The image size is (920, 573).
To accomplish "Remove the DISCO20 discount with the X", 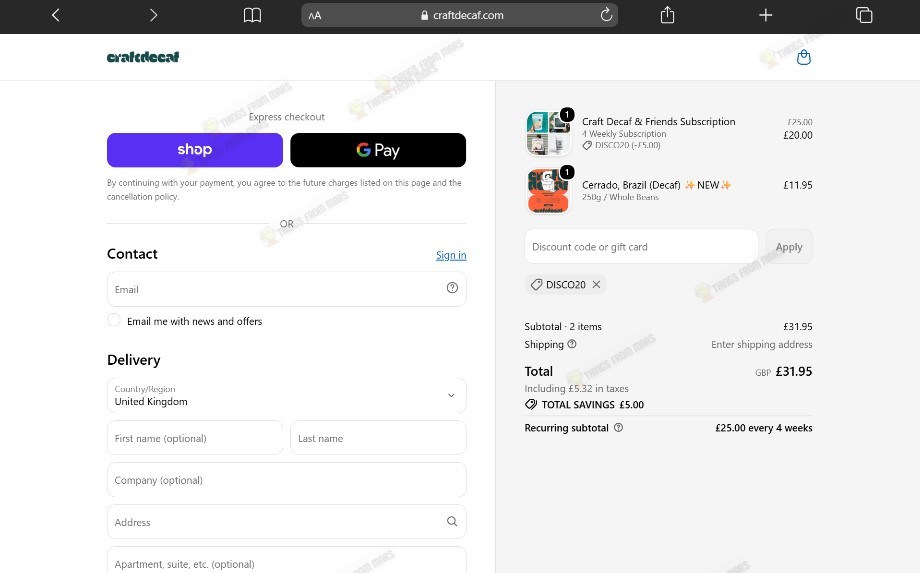I will [x=596, y=284].
